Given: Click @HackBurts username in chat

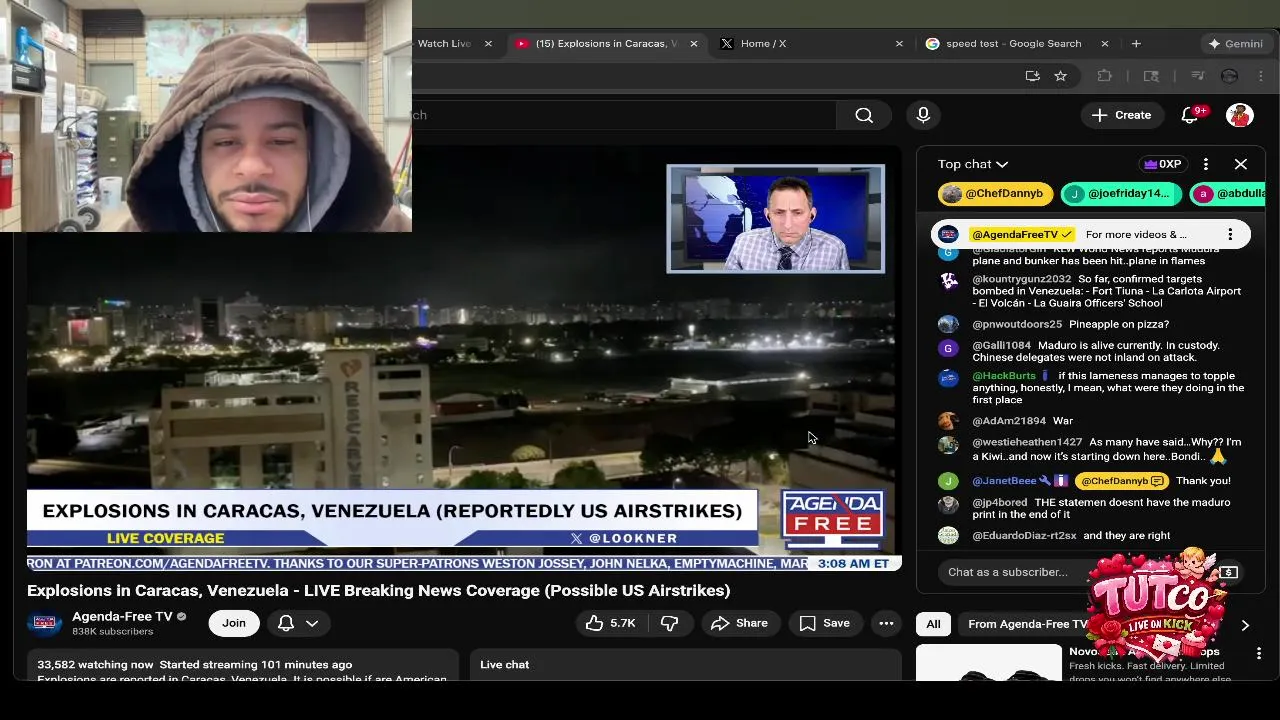Looking at the screenshot, I should tap(1003, 376).
